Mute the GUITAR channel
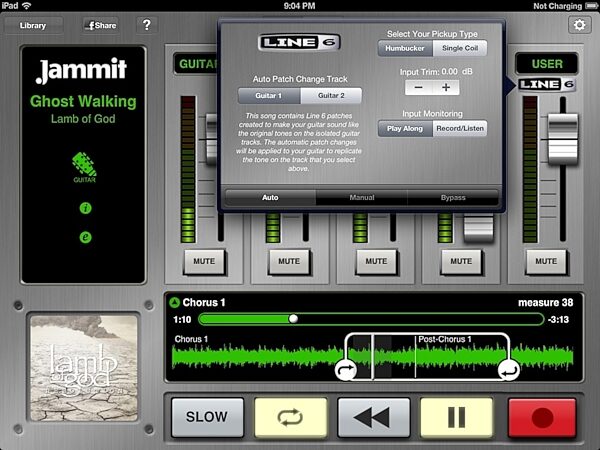Image resolution: width=600 pixels, height=450 pixels. [204, 261]
